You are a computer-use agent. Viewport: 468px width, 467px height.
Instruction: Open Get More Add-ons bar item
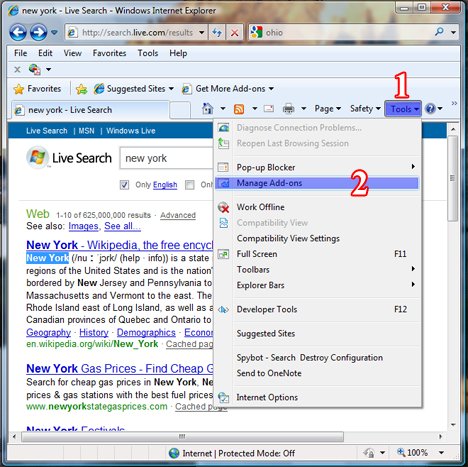point(228,89)
